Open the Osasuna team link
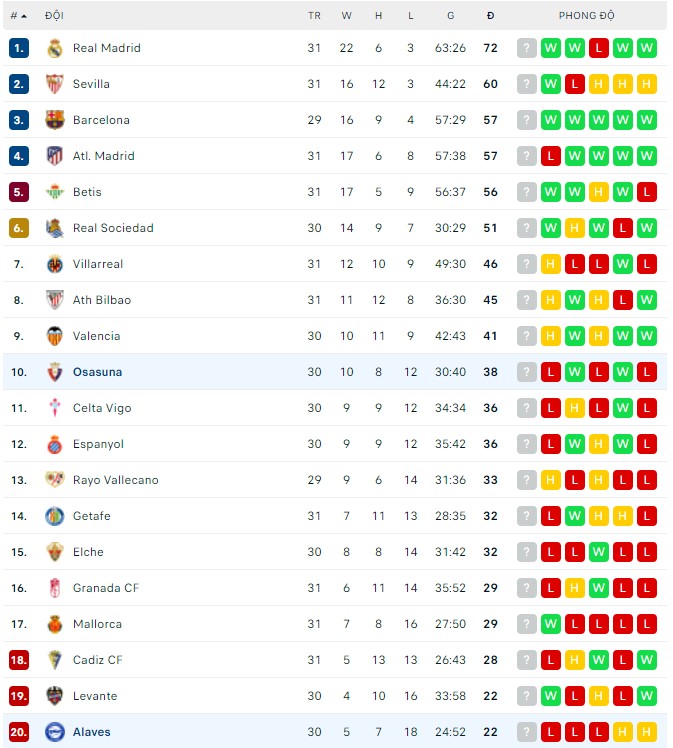The image size is (673, 748). pyautogui.click(x=97, y=372)
